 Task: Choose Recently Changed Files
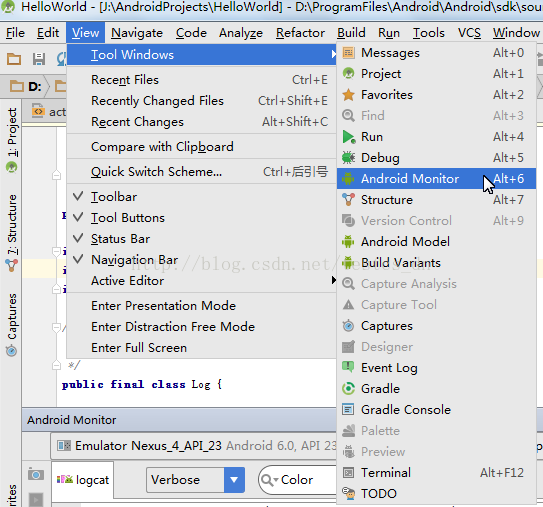click(x=202, y=101)
